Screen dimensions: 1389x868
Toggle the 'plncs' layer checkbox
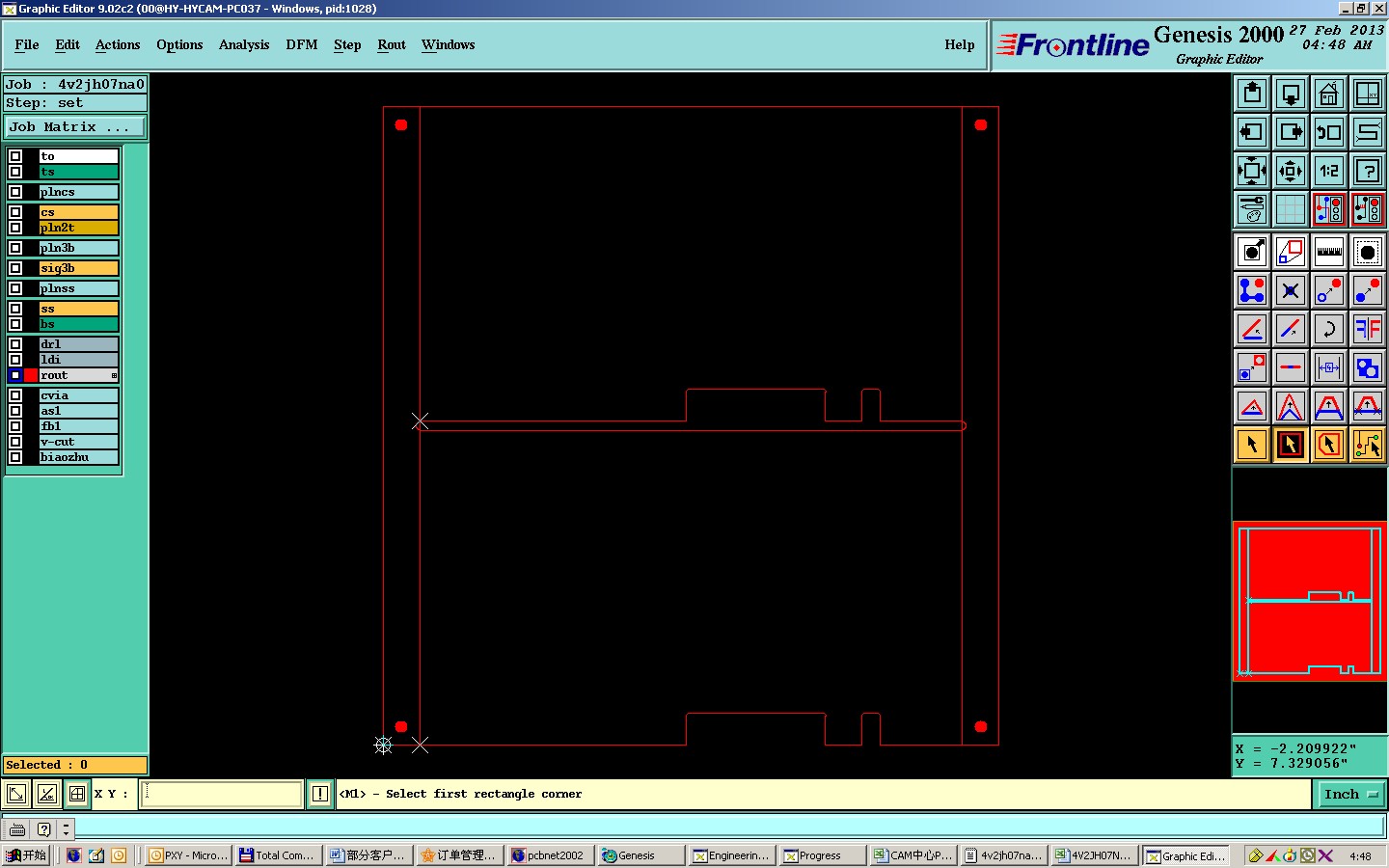[x=15, y=192]
